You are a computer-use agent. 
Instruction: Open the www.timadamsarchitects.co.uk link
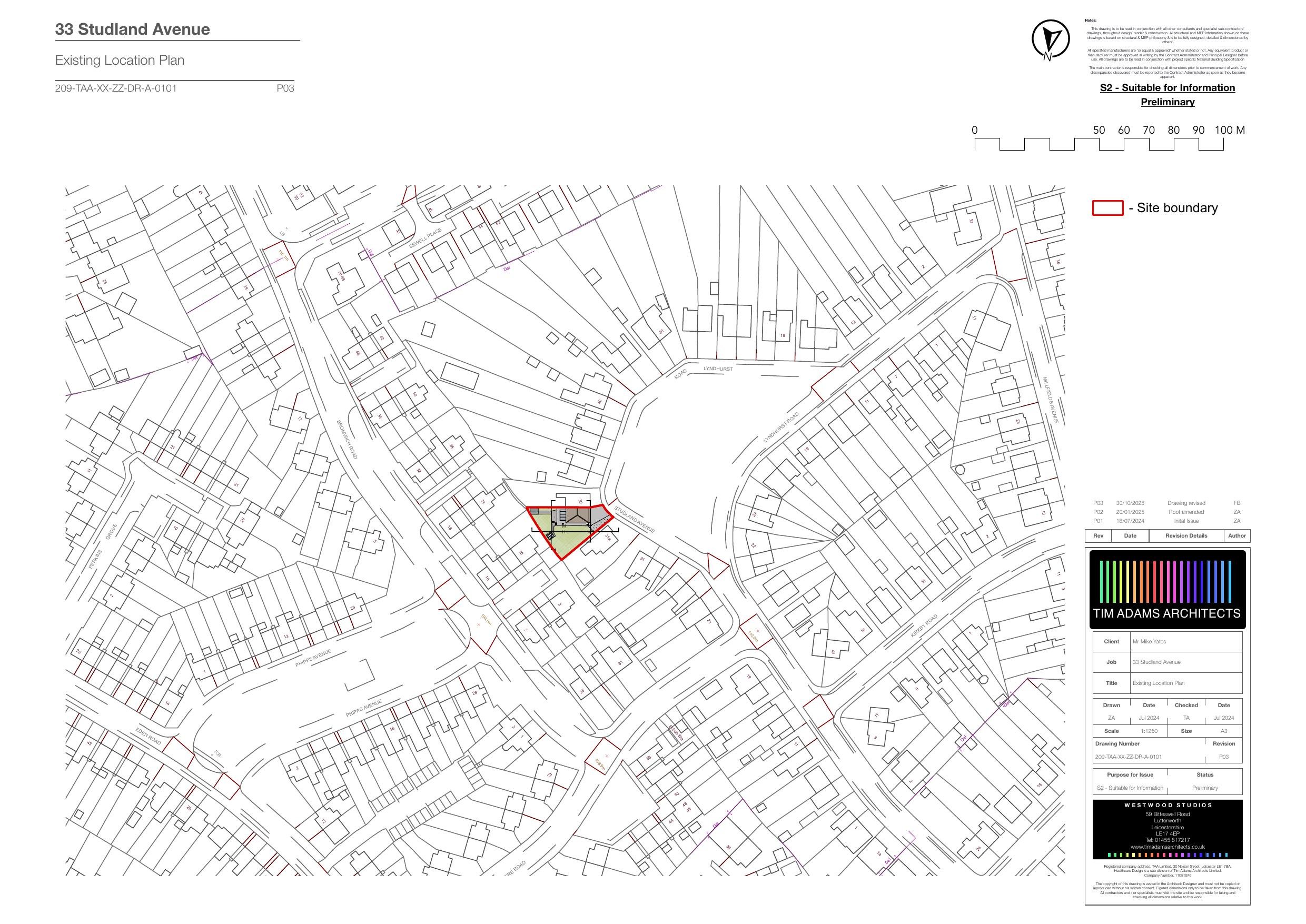click(x=1167, y=847)
